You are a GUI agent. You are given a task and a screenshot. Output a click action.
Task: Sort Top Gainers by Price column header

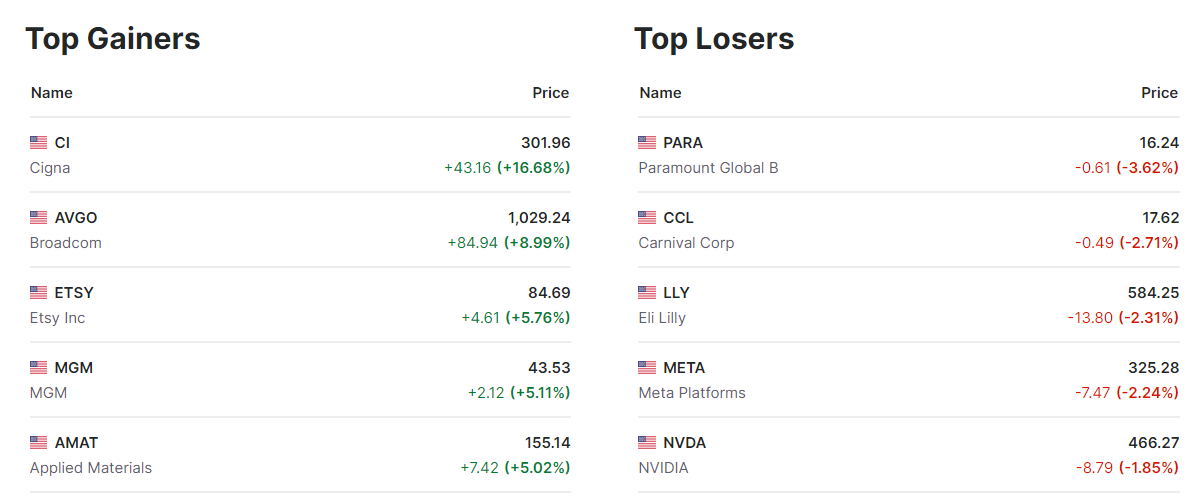(x=550, y=93)
